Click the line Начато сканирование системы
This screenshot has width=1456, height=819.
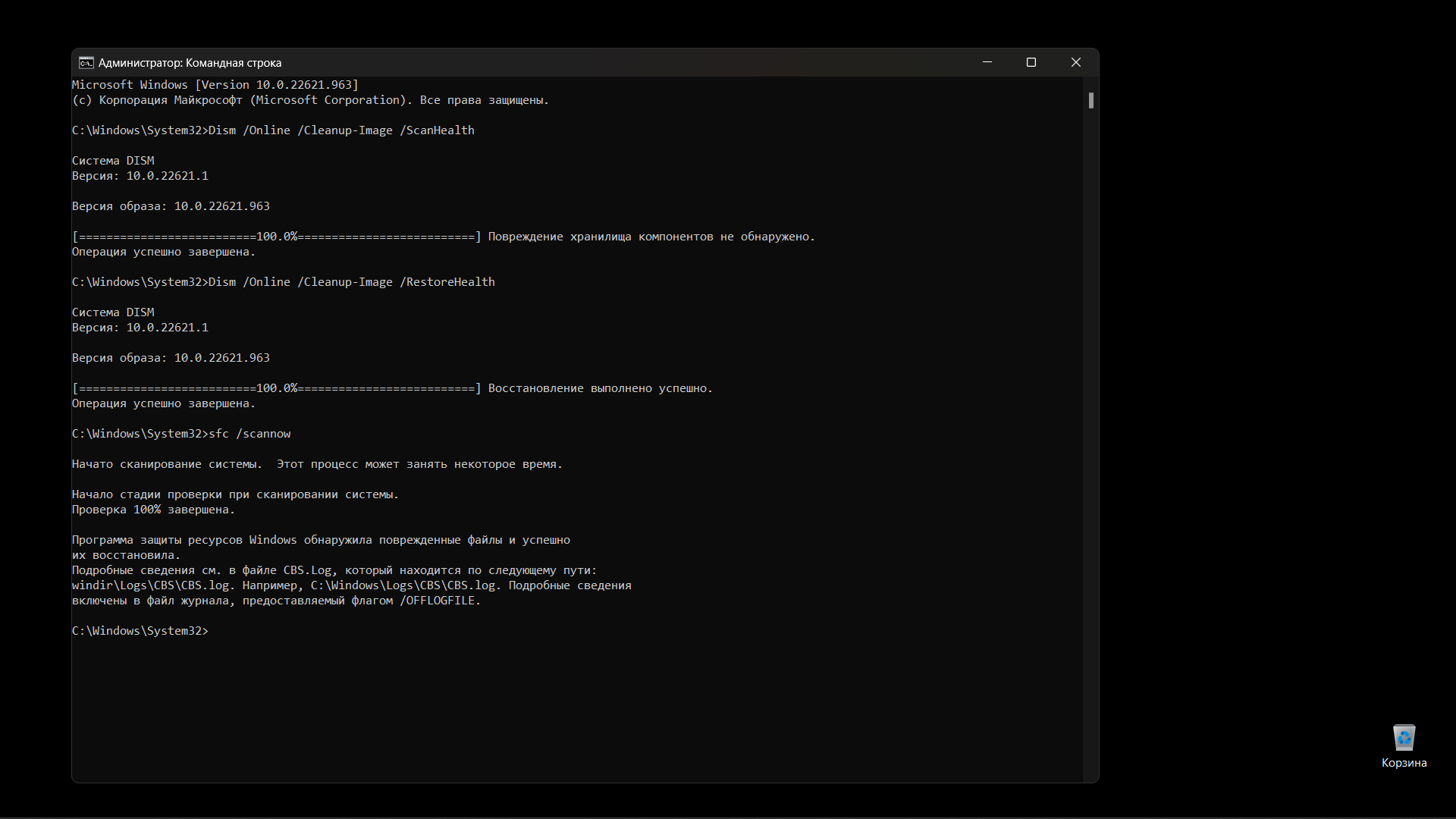[x=167, y=464]
